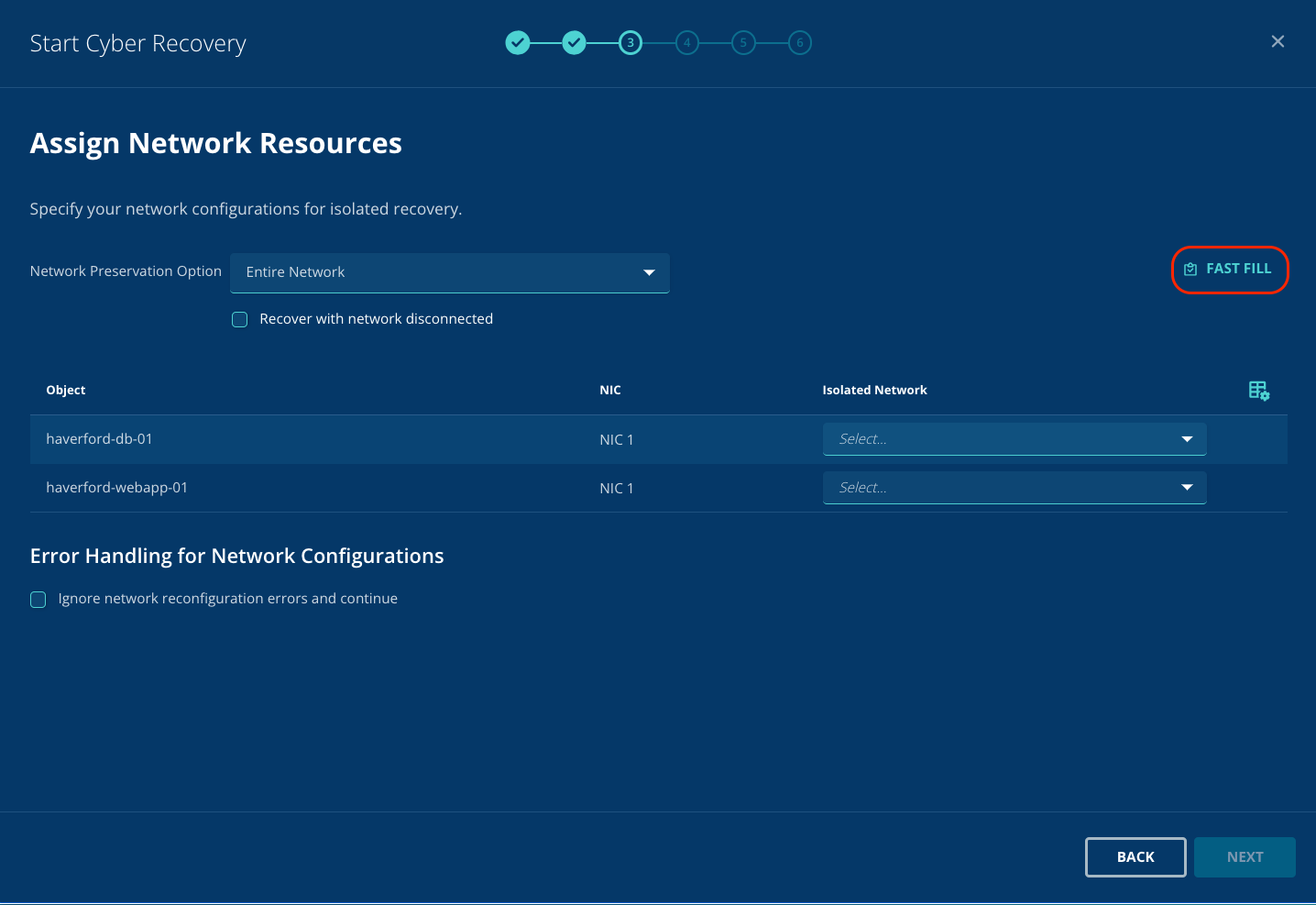Close the Start Cyber Recovery wizard

[x=1278, y=42]
